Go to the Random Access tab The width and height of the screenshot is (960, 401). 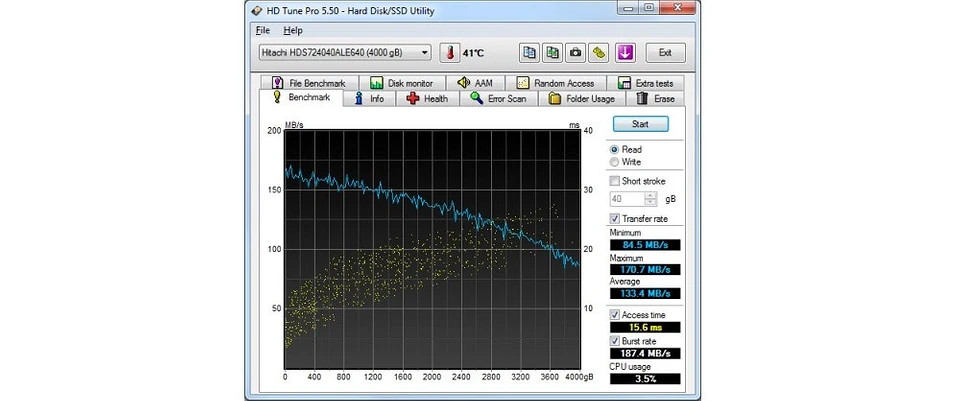556,83
